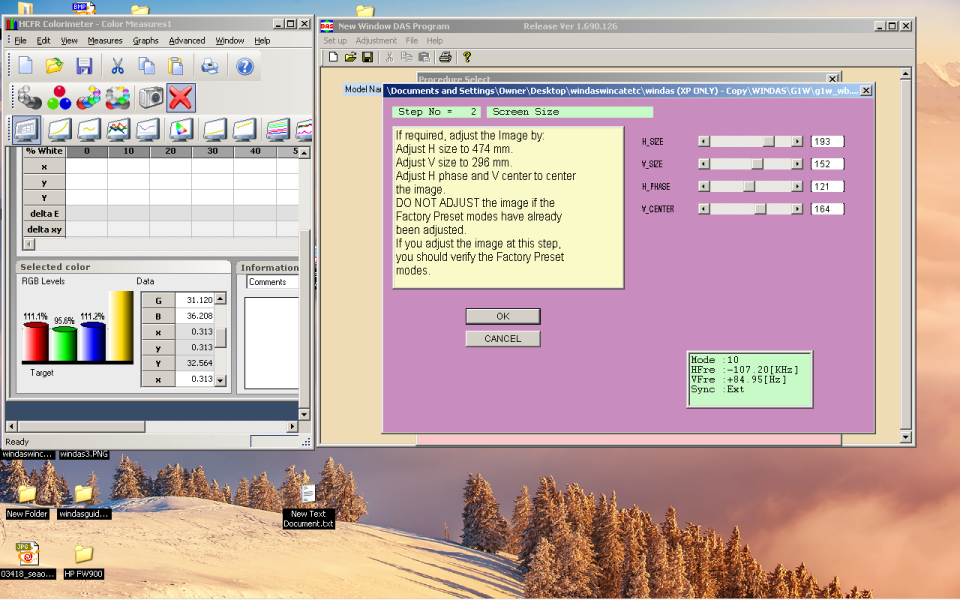Image resolution: width=960 pixels, height=600 pixels.
Task: Increase V_SIZE with its right arrow
Action: tap(797, 164)
